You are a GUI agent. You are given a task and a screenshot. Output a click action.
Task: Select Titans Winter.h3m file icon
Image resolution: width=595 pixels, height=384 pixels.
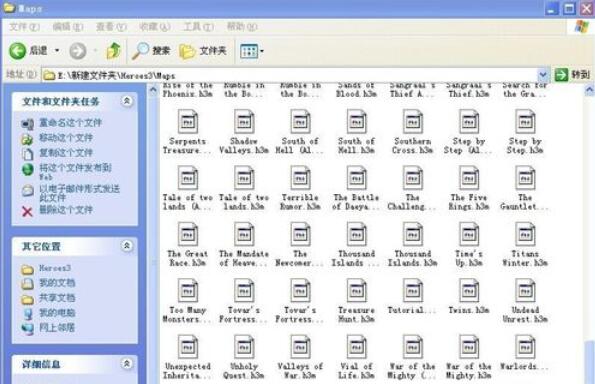coord(525,234)
